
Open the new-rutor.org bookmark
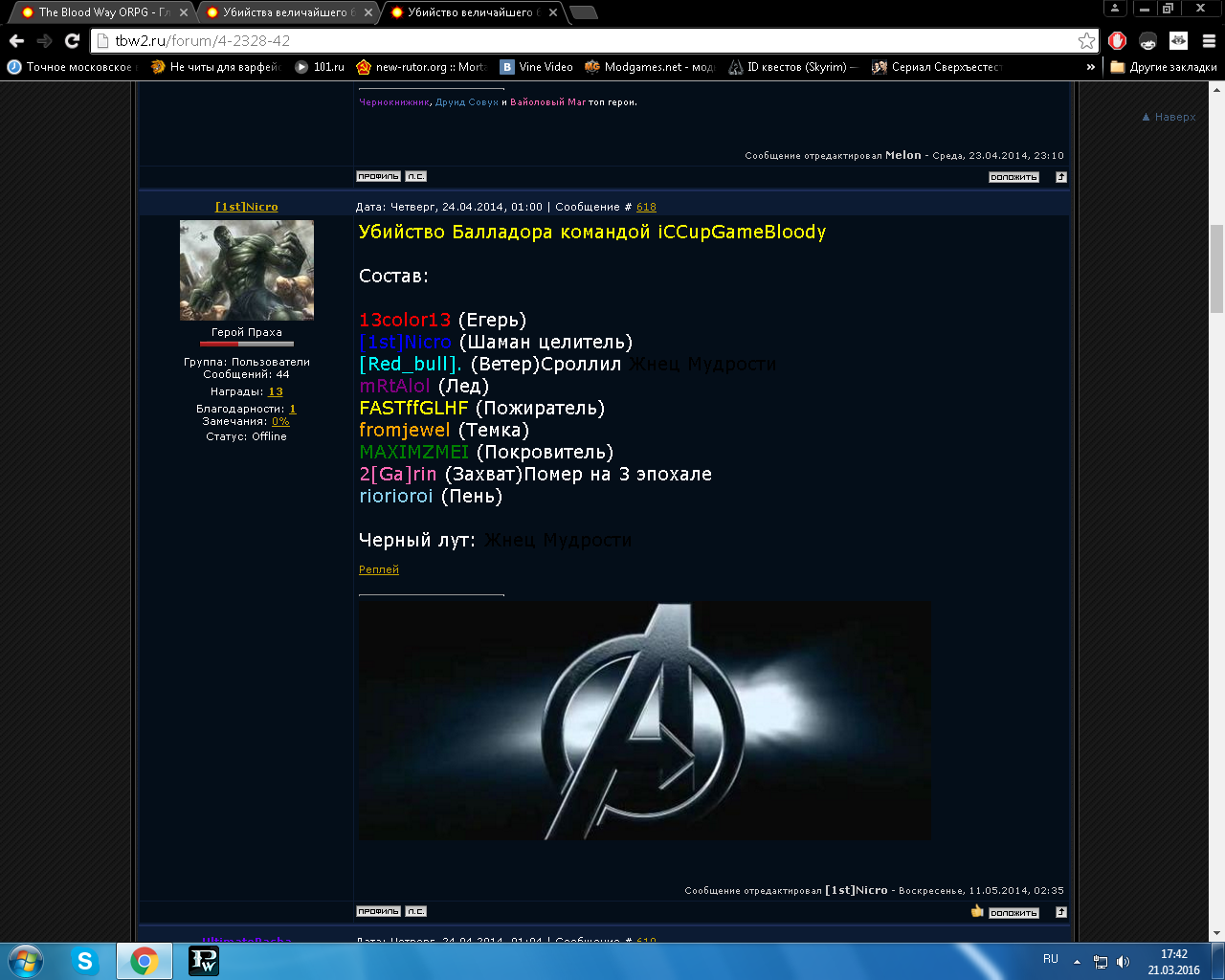(x=421, y=67)
